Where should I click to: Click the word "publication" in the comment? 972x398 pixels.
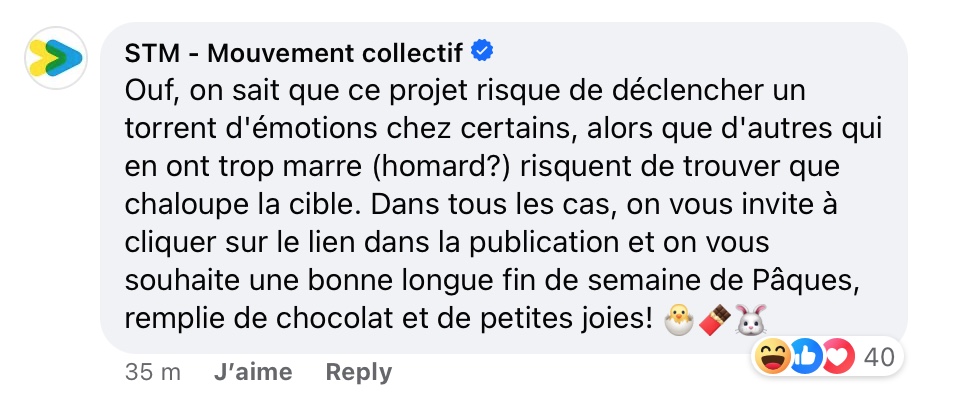coord(544,243)
